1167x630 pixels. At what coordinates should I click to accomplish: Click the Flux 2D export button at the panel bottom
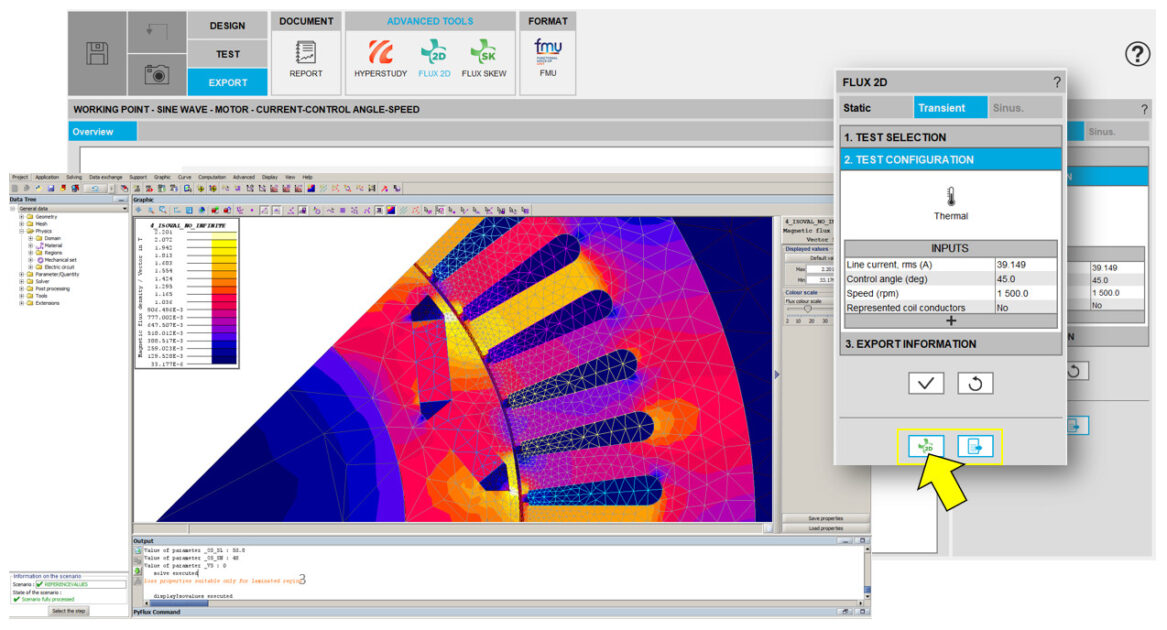[926, 447]
